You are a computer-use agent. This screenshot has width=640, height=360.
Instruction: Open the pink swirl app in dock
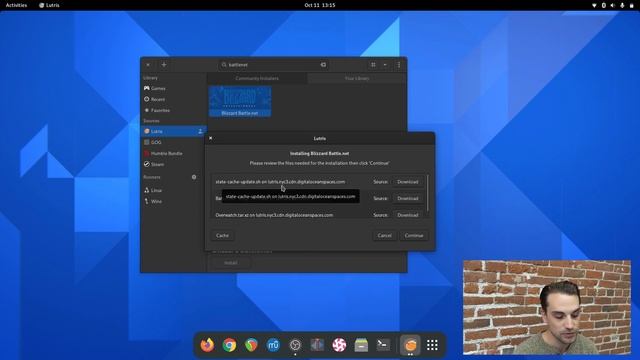(339, 345)
